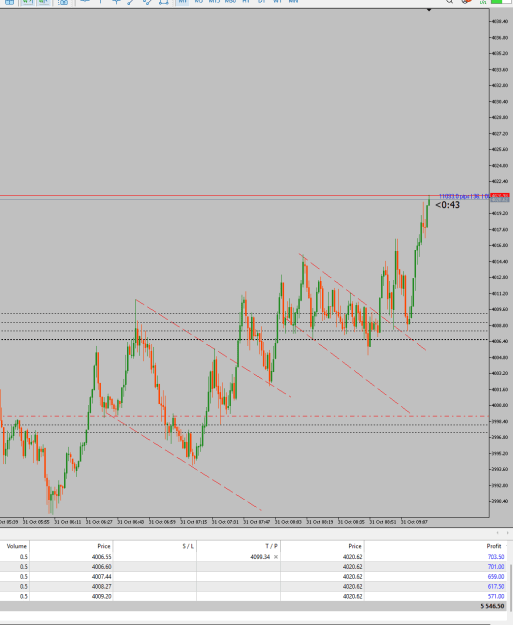The height and width of the screenshot is (625, 513).
Task: Click the 617.50 profit value
Action: pos(496,587)
